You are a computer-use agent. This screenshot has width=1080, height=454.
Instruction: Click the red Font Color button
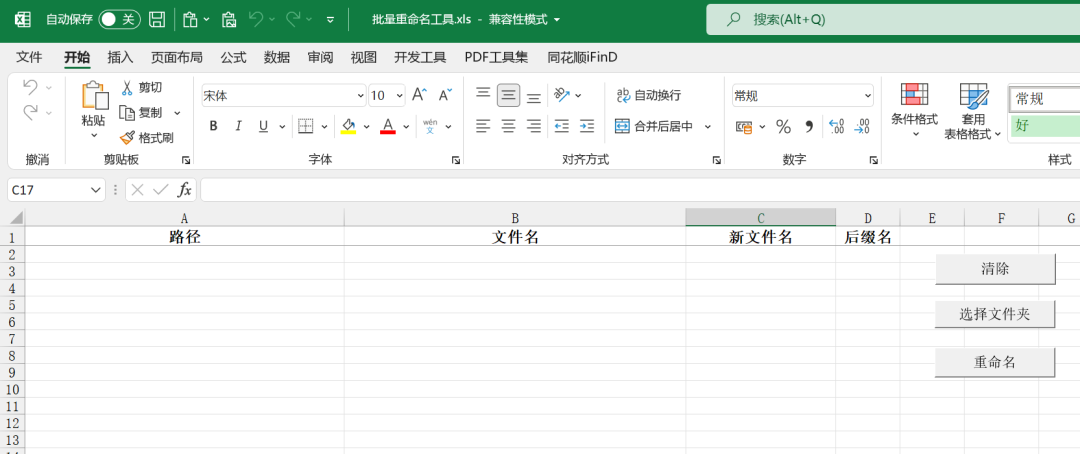388,126
